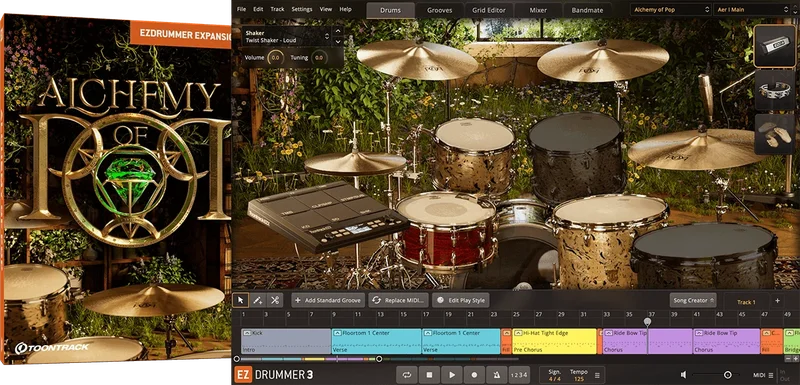Image resolution: width=800 pixels, height=385 pixels.
Task: Expand the Song Creator panel
Action: pyautogui.click(x=693, y=300)
